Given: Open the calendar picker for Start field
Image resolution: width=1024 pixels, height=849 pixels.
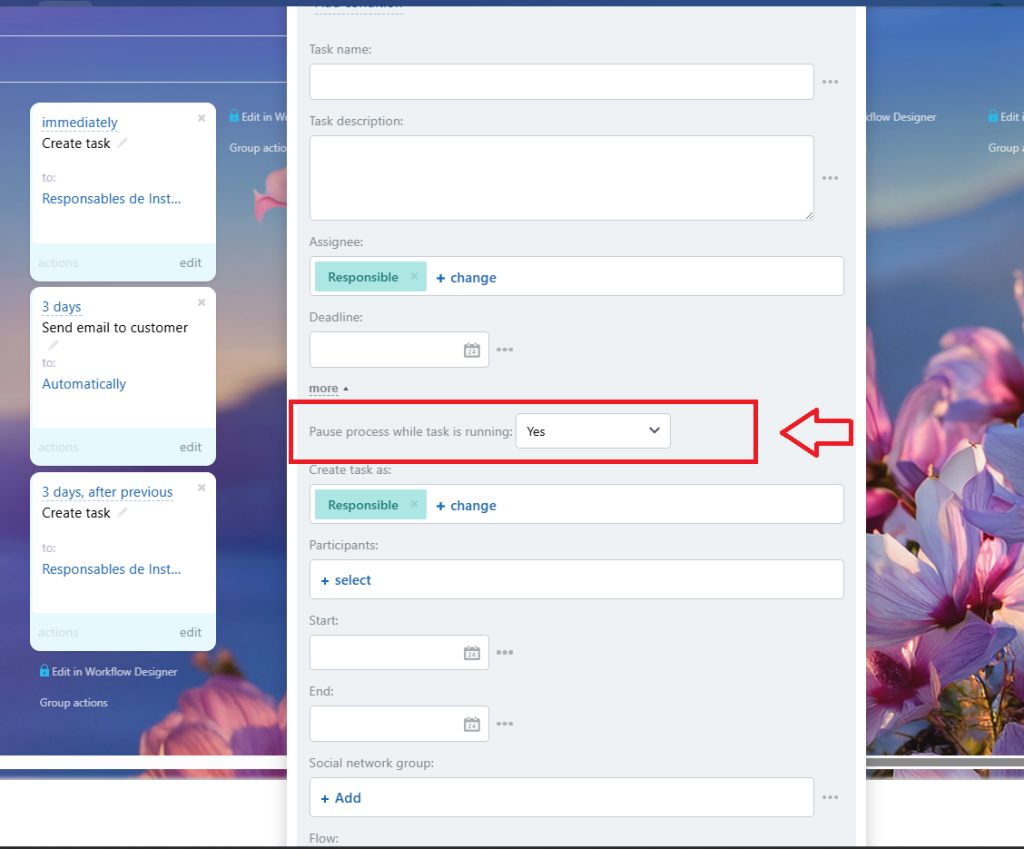Looking at the screenshot, I should 472,653.
